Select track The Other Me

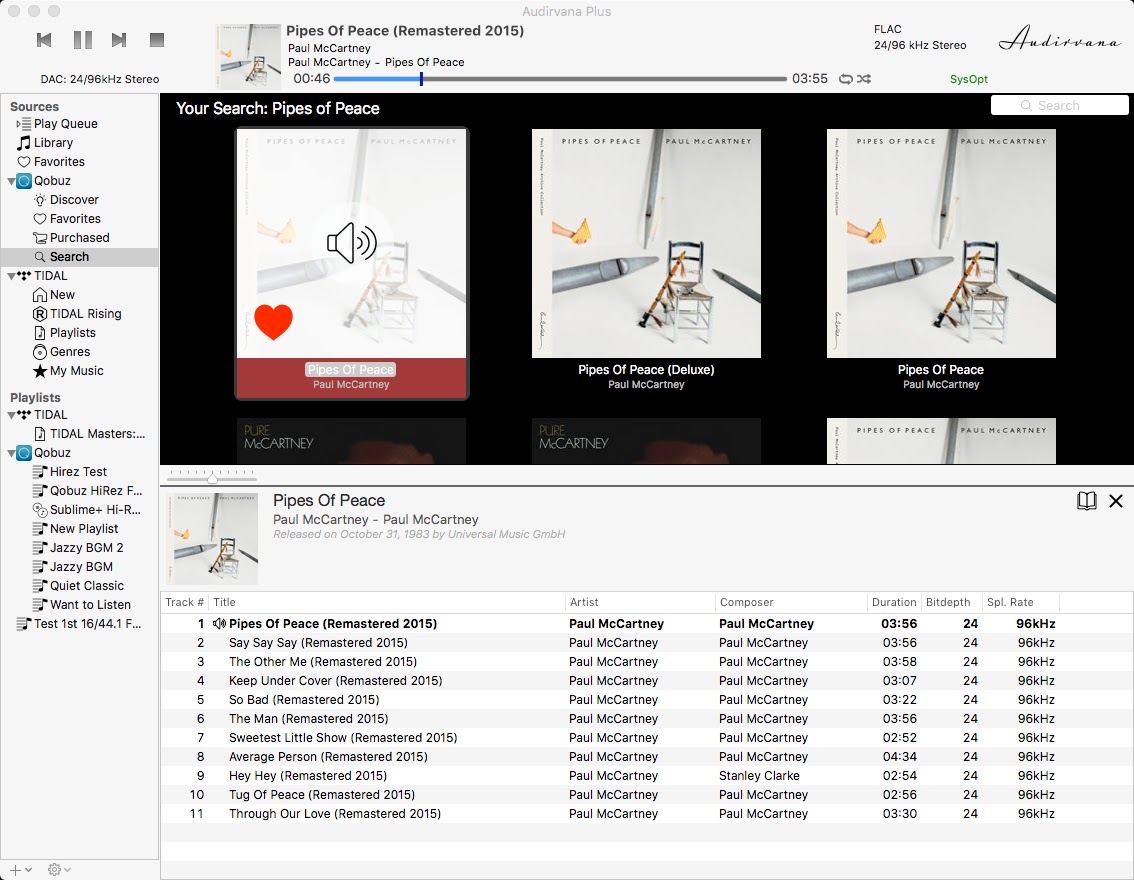647,662
